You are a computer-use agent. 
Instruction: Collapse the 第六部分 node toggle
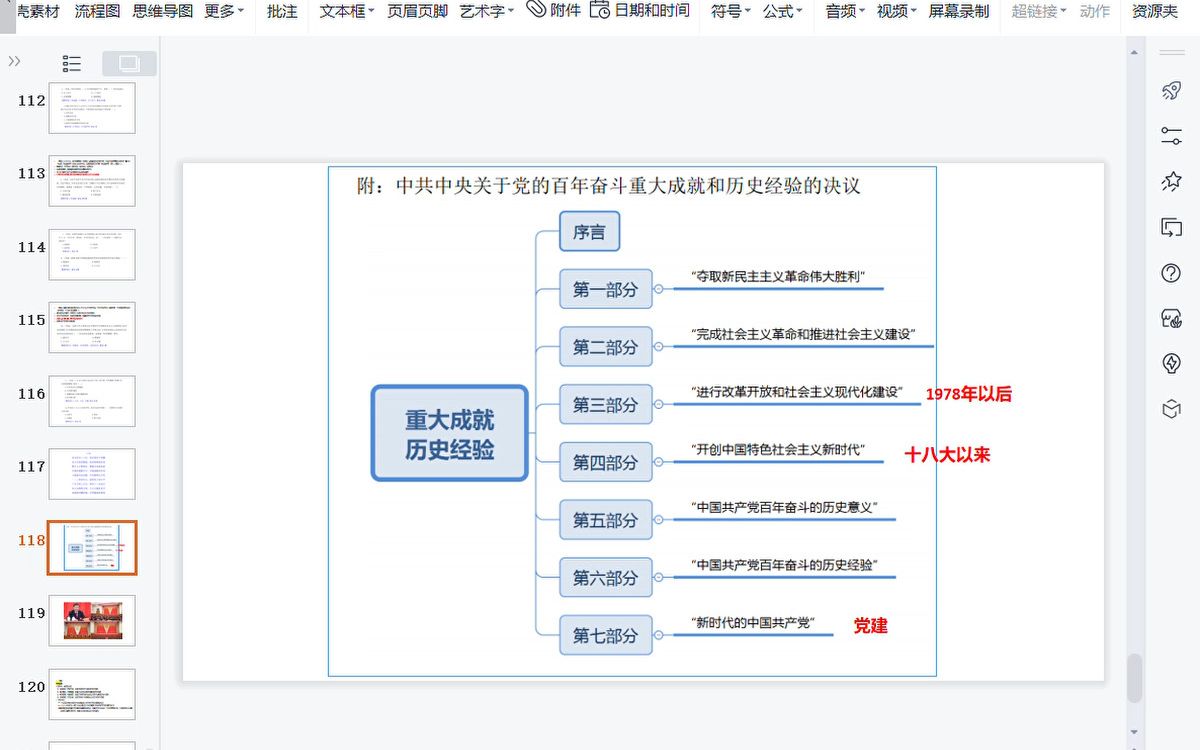(659, 577)
